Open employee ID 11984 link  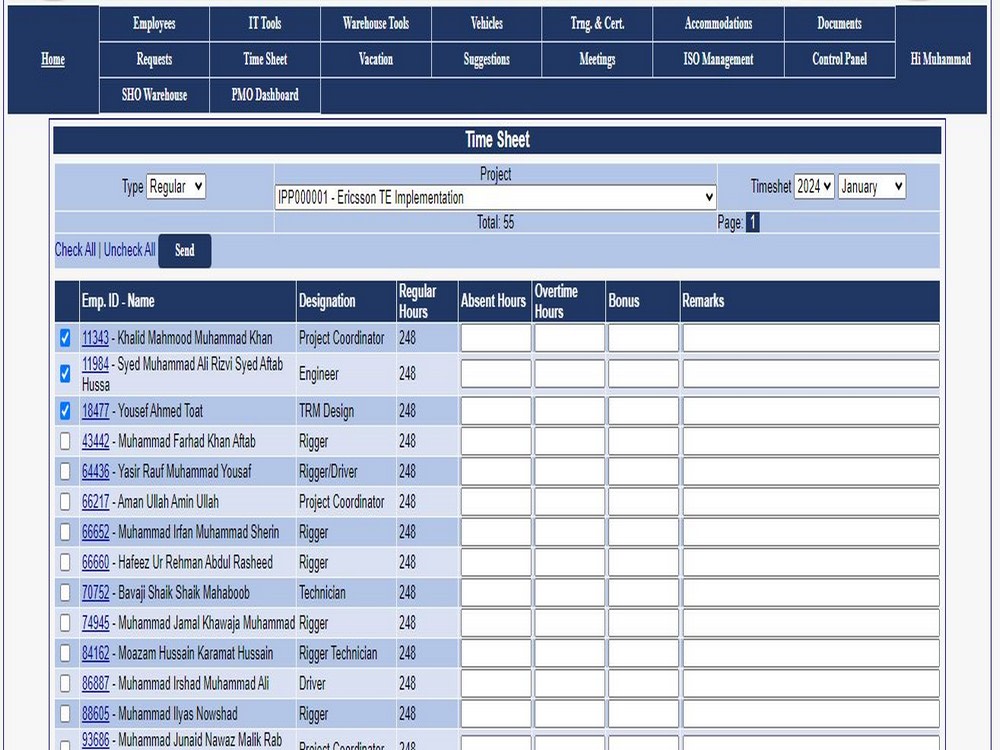tap(96, 364)
